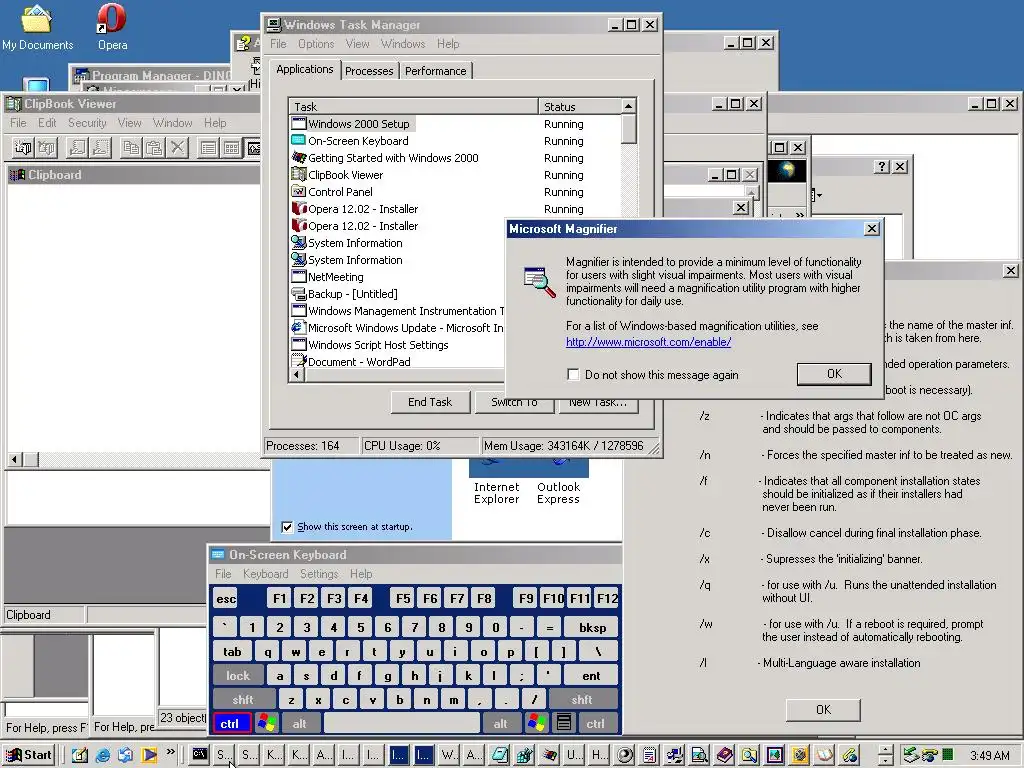The image size is (1024, 768).
Task: Click the H... taskbar button
Action: pos(599,755)
